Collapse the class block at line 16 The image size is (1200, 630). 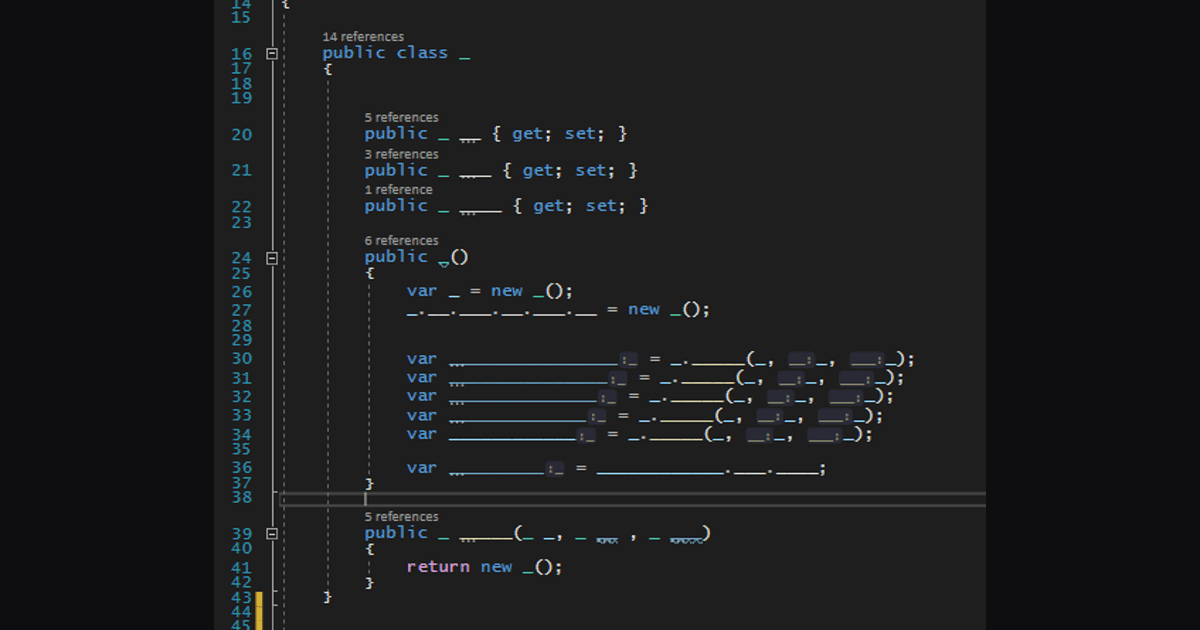click(x=271, y=54)
